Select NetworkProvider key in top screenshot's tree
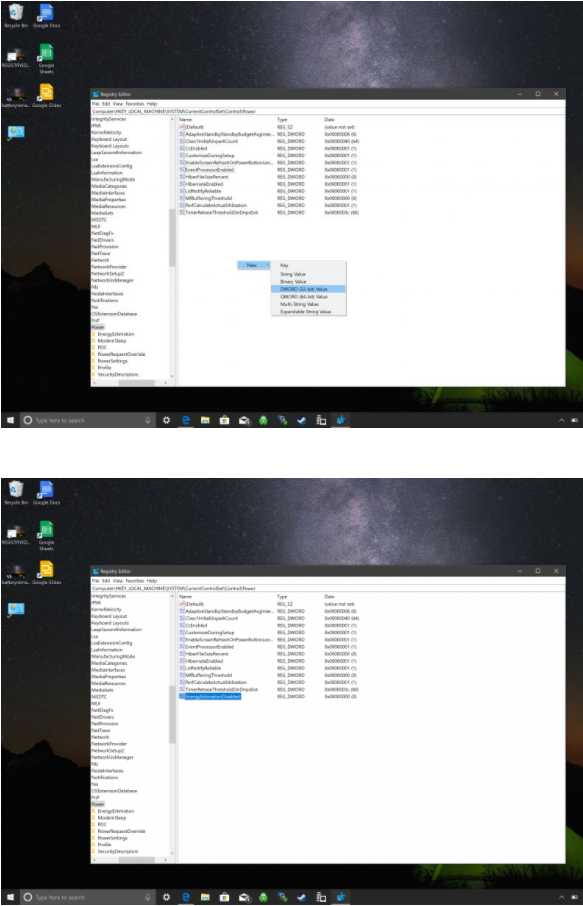Screen dimensions: 583x906 point(109,267)
